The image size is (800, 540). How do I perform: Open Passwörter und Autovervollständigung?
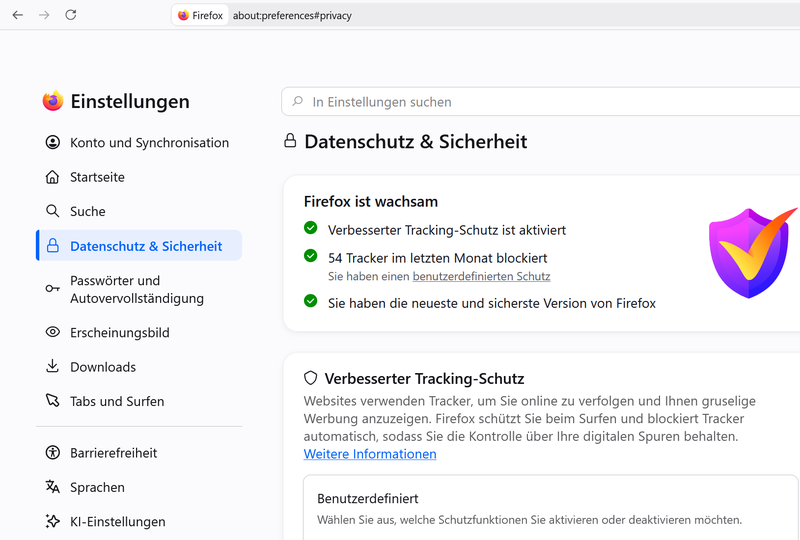coord(139,289)
